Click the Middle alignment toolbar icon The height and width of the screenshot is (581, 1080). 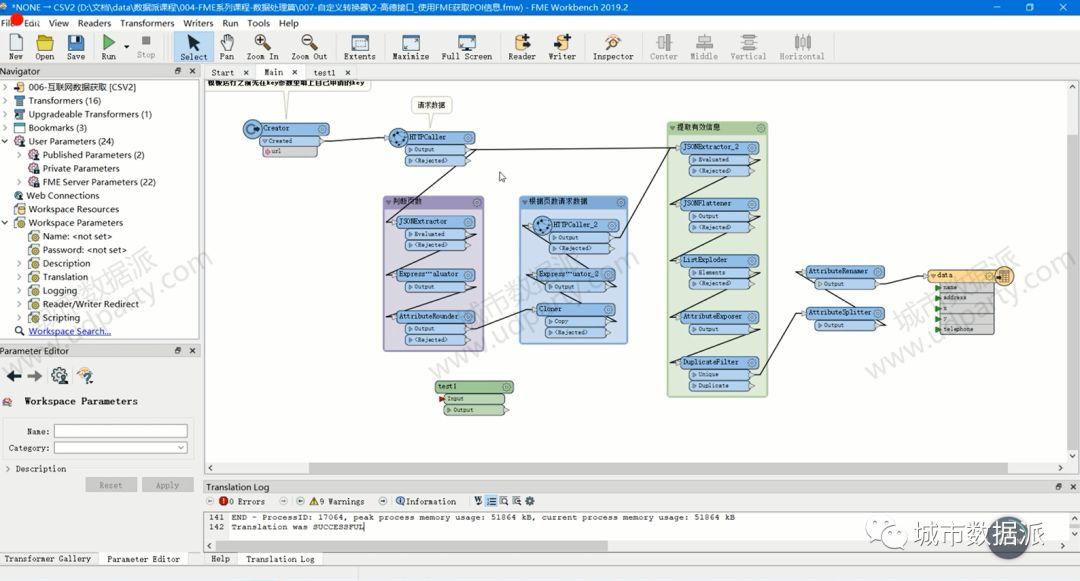(x=704, y=47)
